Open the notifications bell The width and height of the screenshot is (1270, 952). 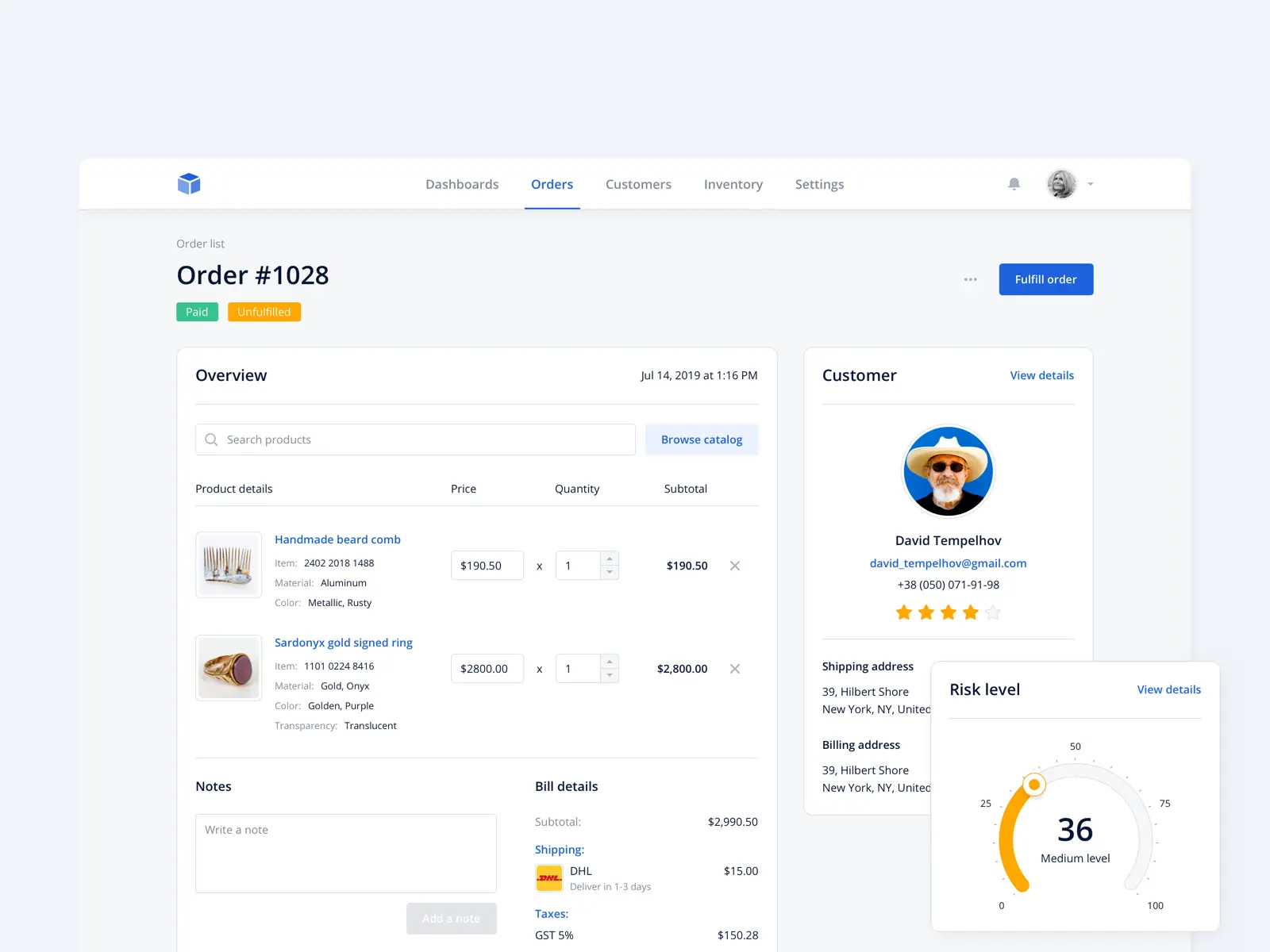(x=1014, y=184)
